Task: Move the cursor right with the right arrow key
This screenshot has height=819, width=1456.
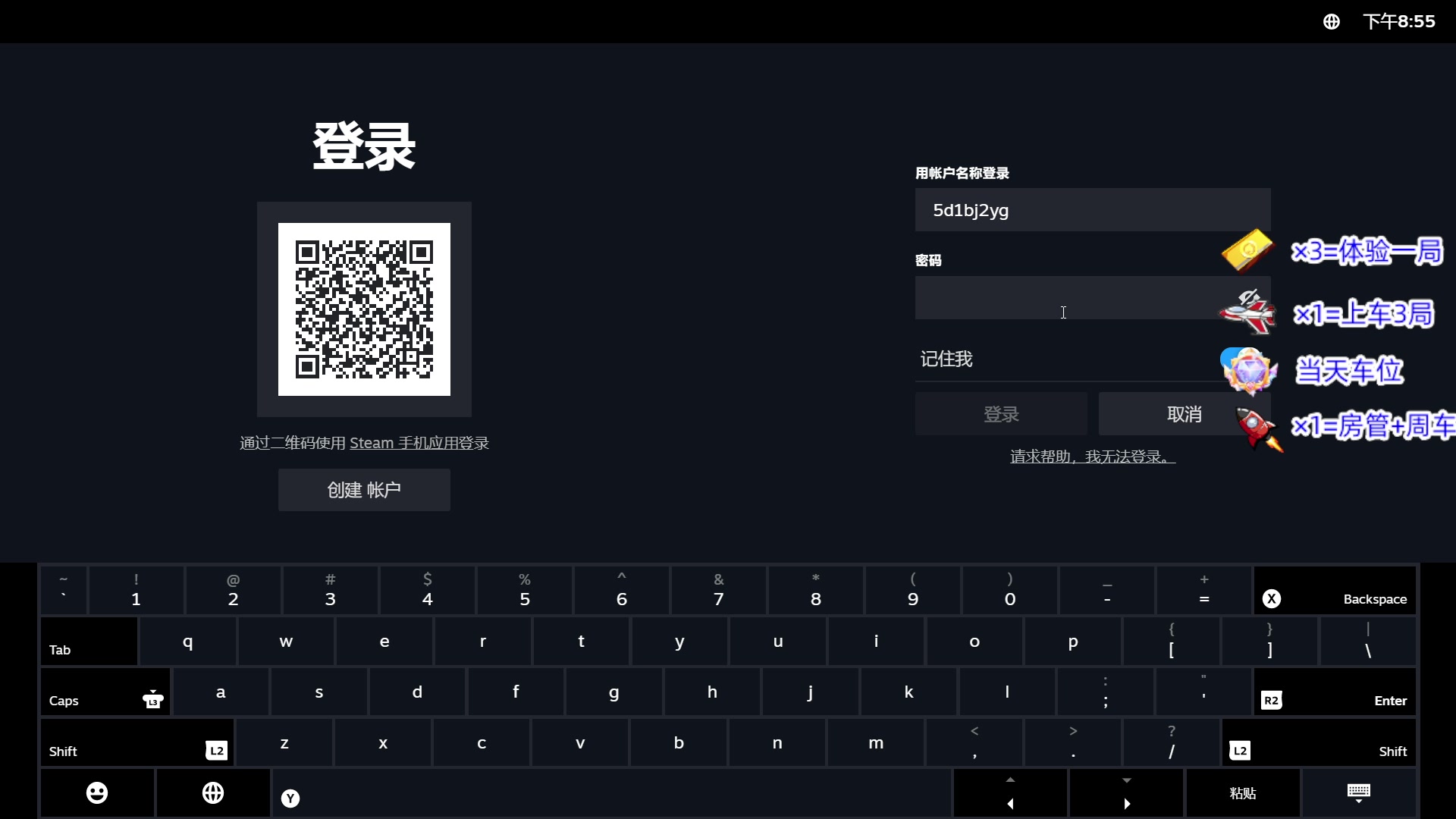Action: point(1126,793)
